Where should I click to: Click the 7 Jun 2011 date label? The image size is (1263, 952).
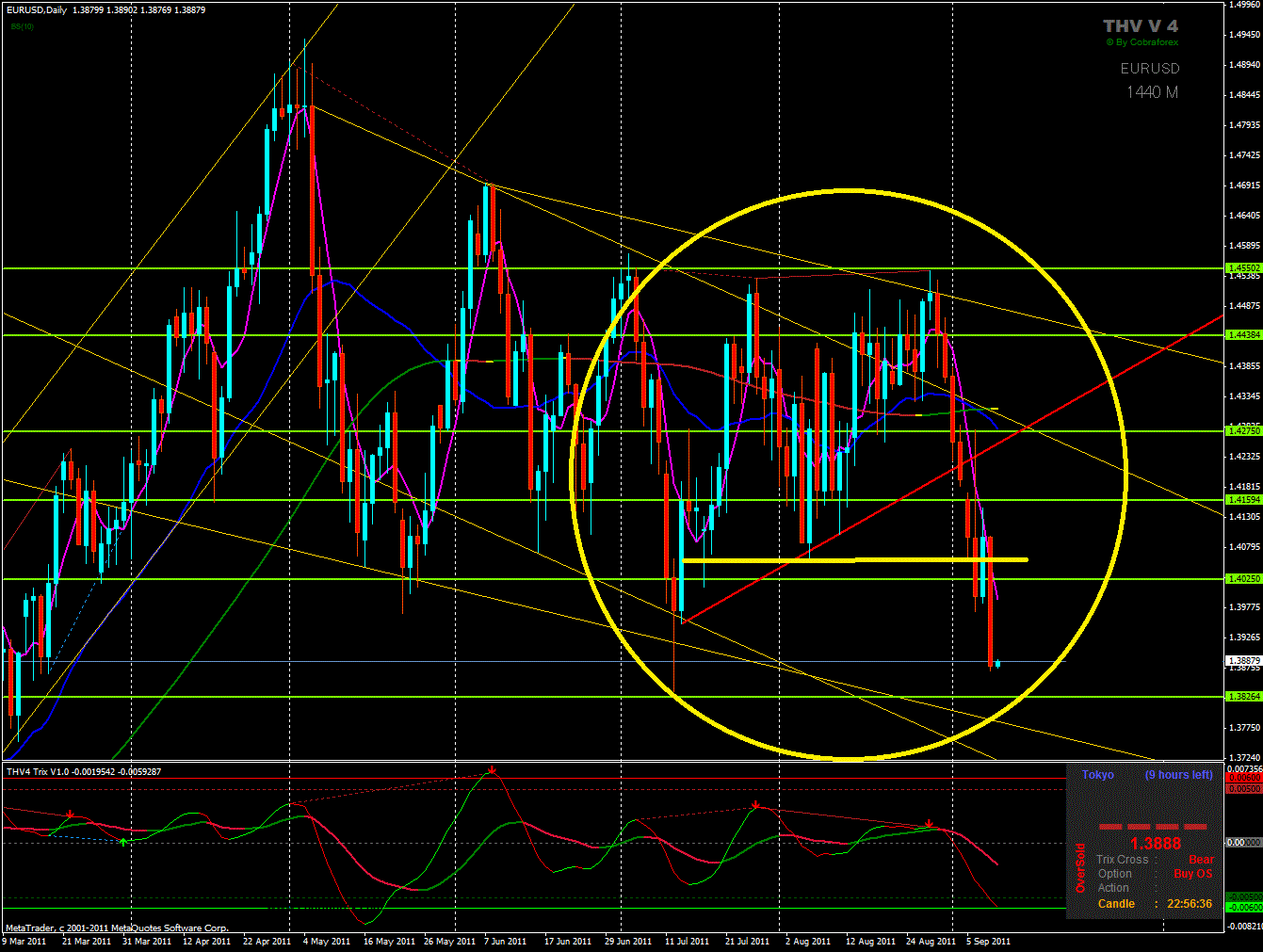(x=506, y=941)
